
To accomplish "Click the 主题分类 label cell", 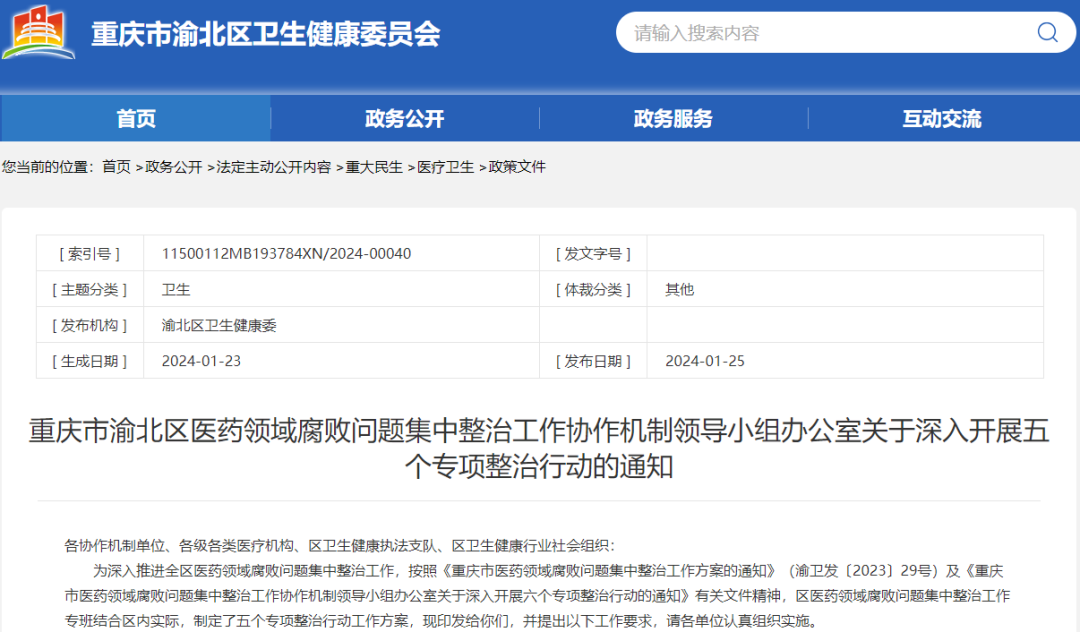I will click(90, 289).
